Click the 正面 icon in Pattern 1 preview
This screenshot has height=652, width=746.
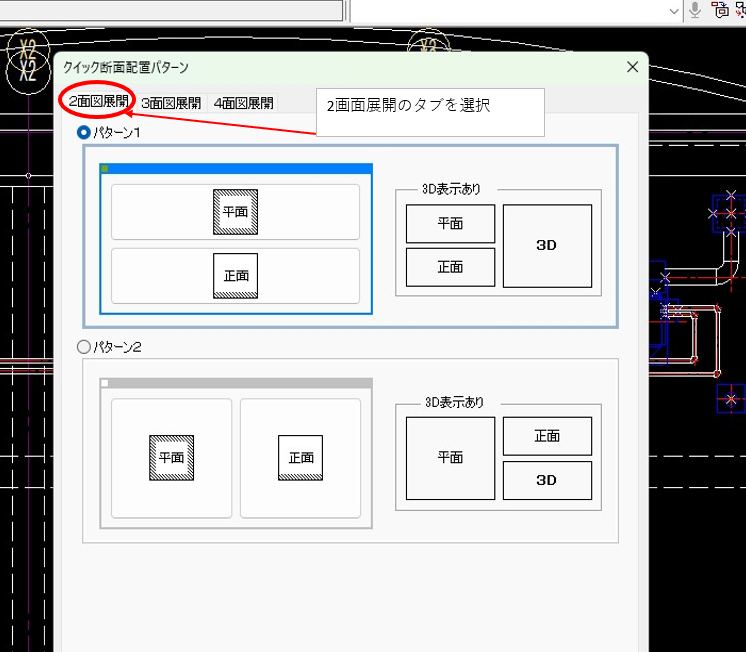point(236,276)
